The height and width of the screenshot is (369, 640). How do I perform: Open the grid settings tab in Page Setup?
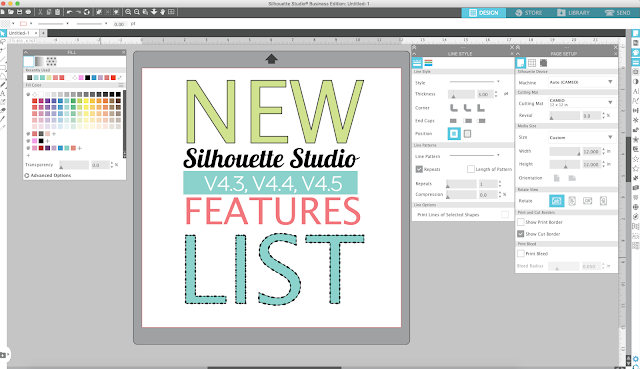pos(532,63)
